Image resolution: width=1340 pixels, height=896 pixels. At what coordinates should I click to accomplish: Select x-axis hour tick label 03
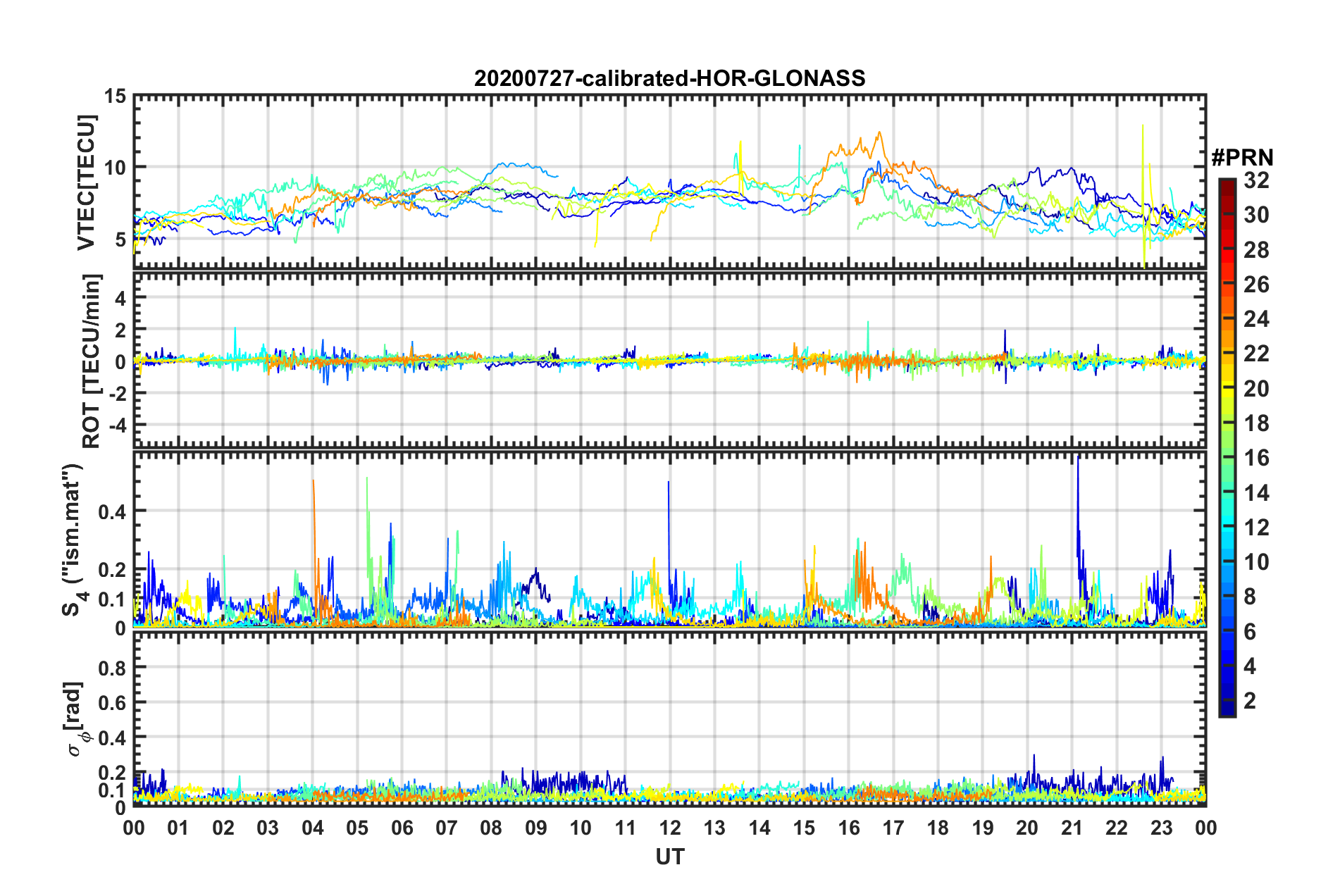(268, 828)
